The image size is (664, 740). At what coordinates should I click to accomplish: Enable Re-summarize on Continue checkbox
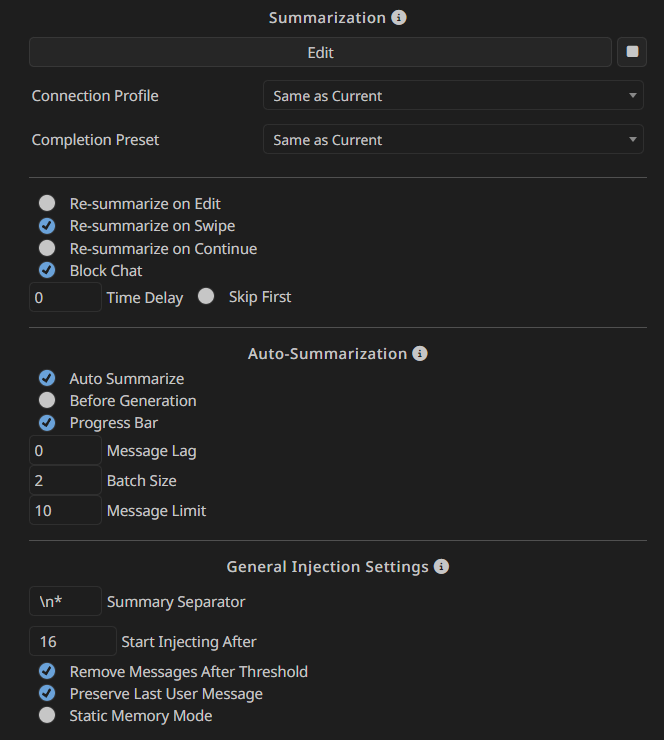(47, 248)
